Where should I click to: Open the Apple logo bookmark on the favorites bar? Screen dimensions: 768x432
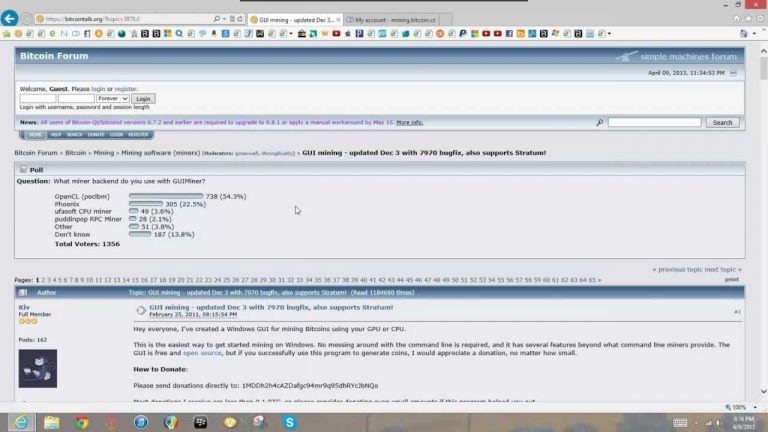(x=348, y=34)
